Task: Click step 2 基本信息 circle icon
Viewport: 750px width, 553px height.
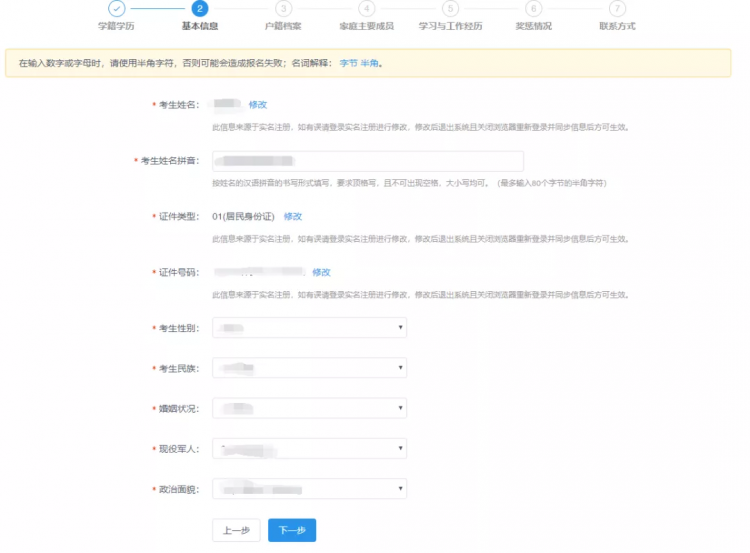Action: coord(200,8)
